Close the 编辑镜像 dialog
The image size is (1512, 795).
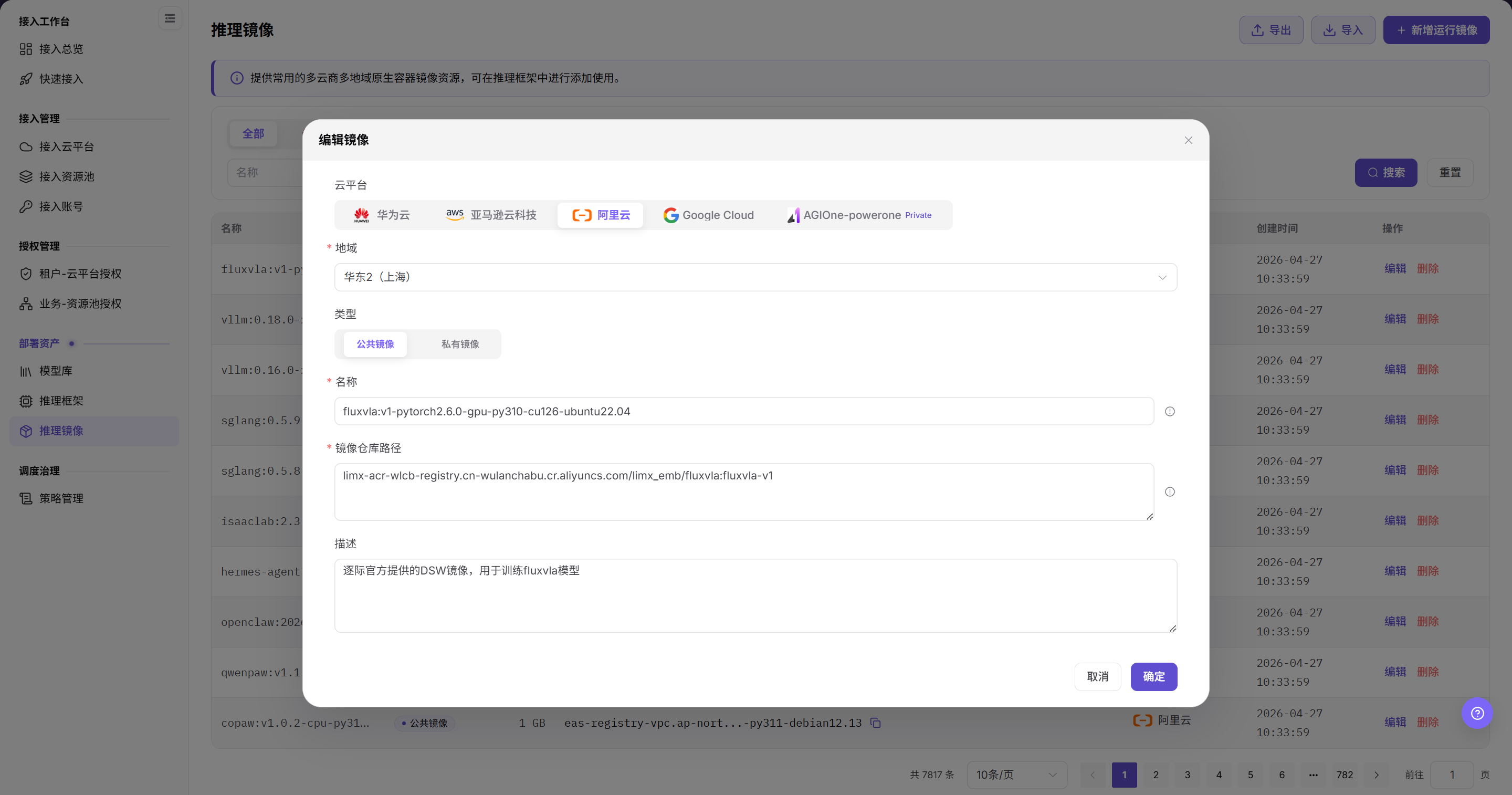[1188, 140]
